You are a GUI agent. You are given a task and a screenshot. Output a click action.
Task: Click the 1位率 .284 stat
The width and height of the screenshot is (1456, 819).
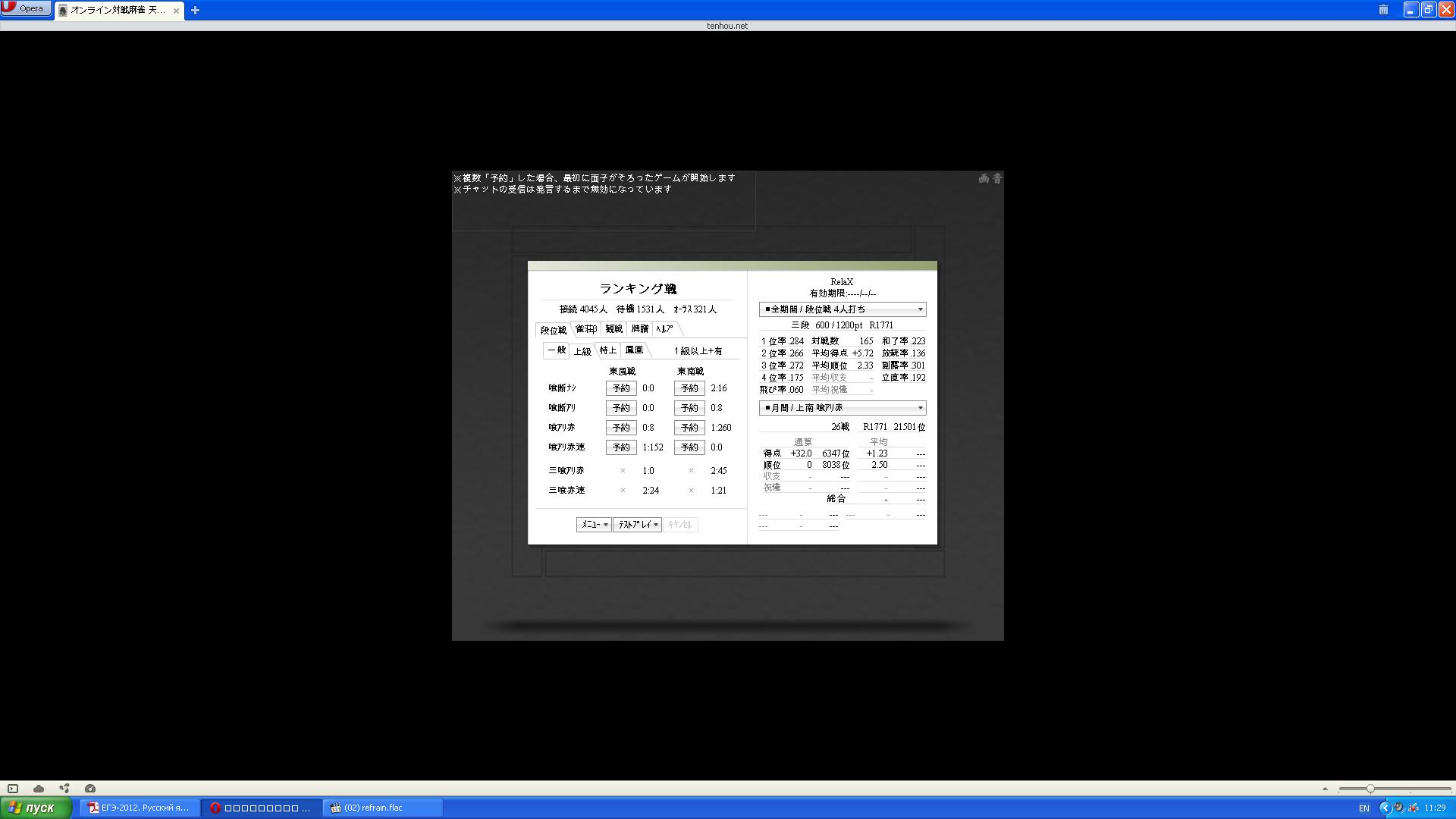pyautogui.click(x=782, y=341)
